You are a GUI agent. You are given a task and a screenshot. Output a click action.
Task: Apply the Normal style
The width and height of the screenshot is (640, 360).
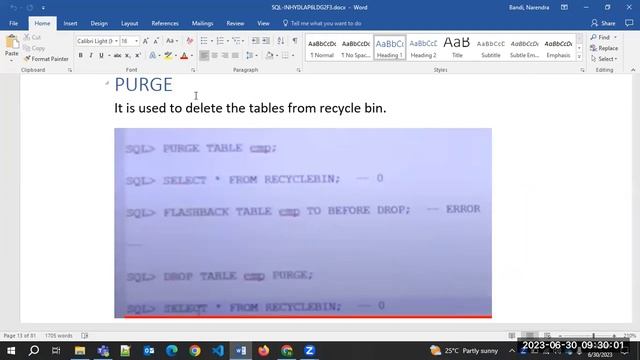(322, 48)
